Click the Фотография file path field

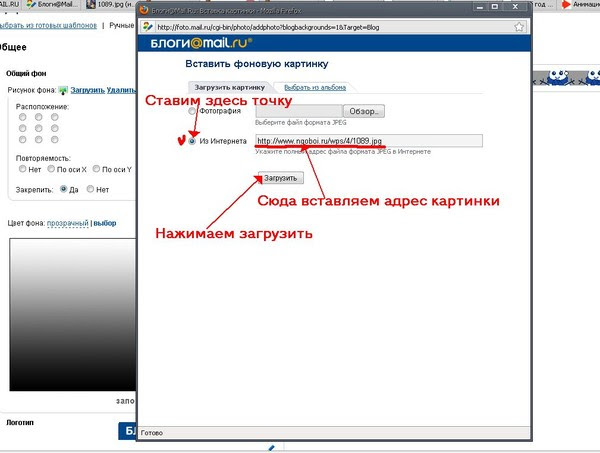(299, 111)
